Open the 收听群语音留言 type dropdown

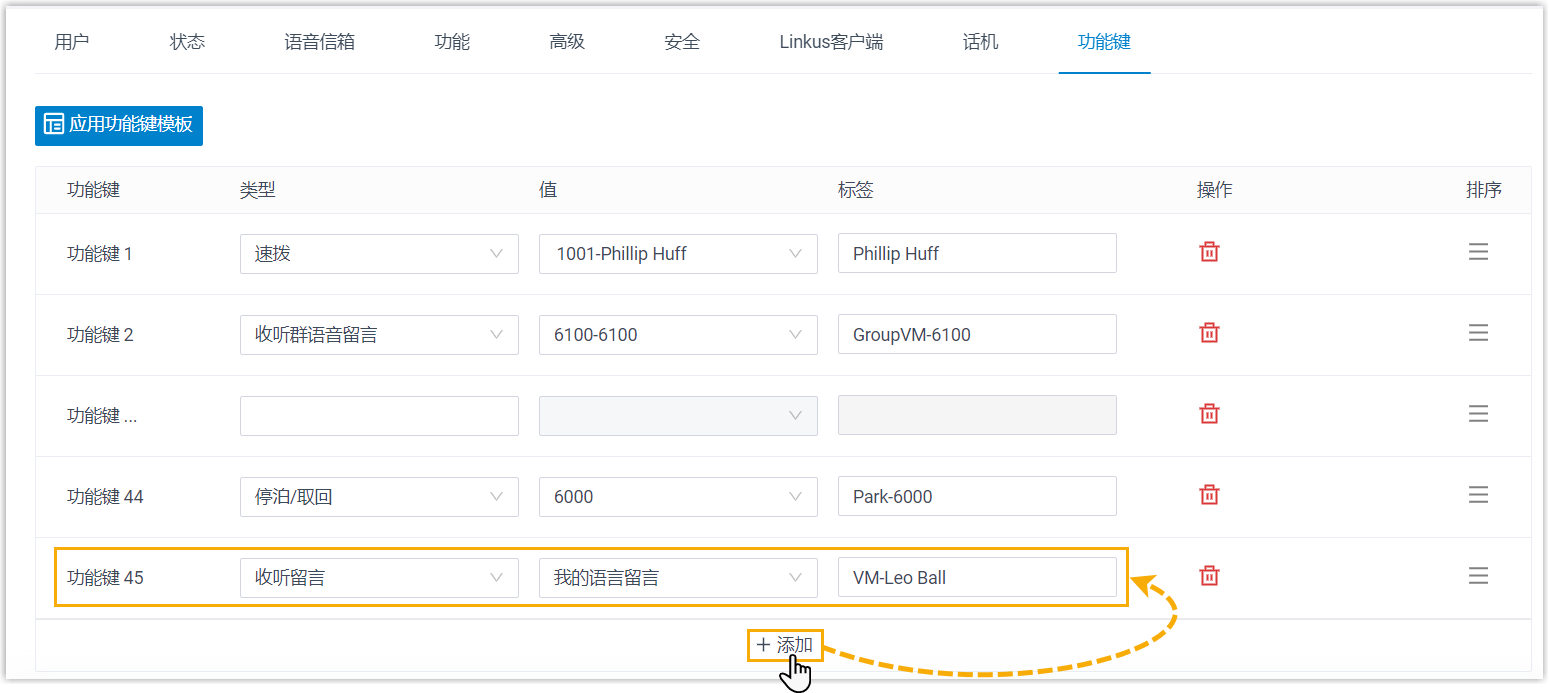379,335
